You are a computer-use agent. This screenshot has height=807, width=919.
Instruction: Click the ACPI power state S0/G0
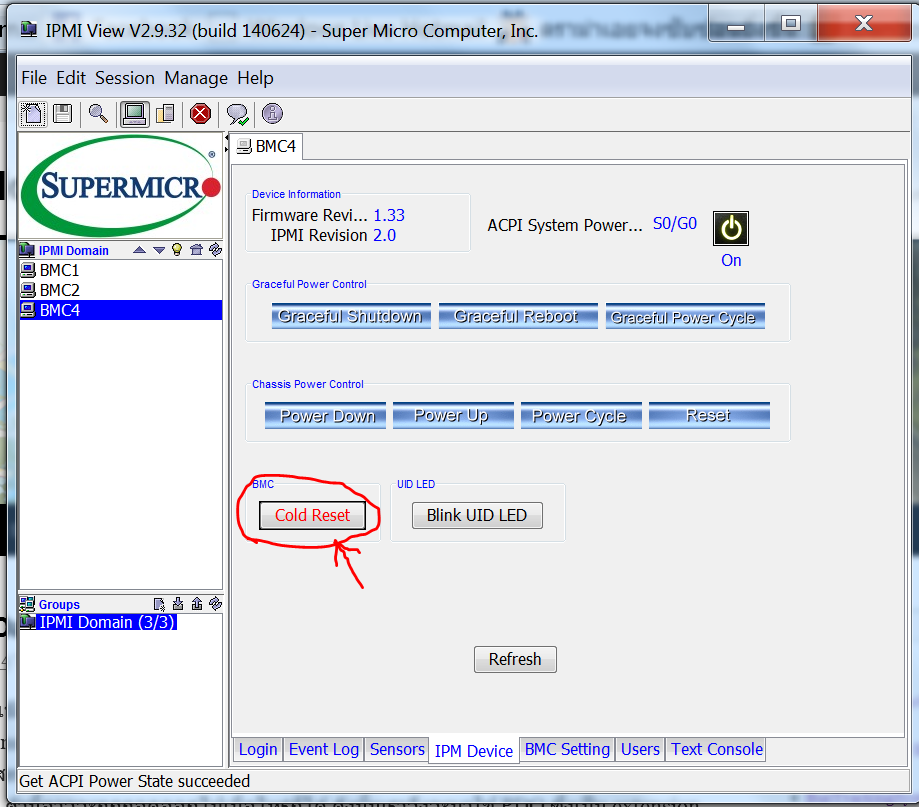point(675,223)
